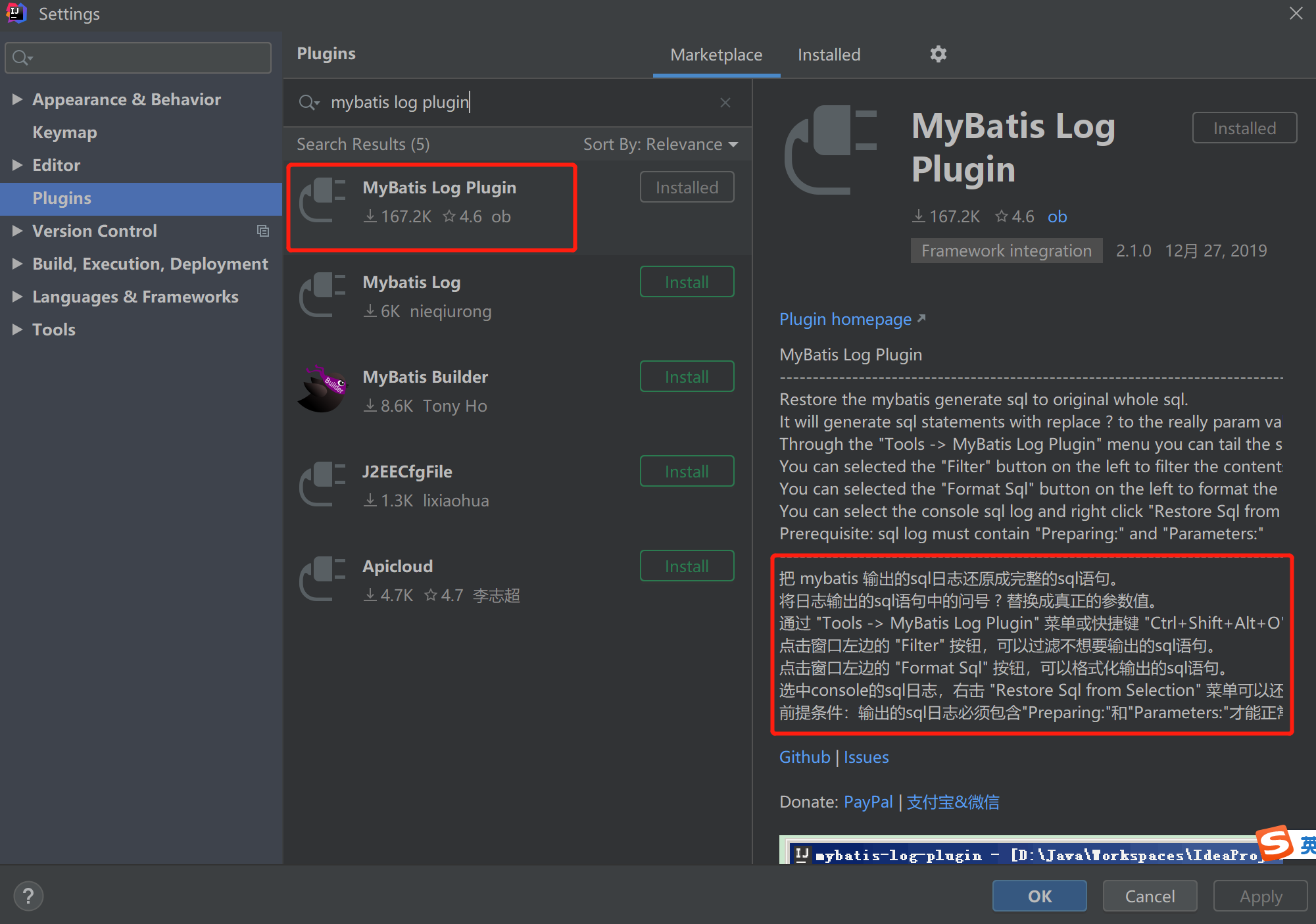
Task: Select the MyBatis Log Plugin search result
Action: pos(518,208)
